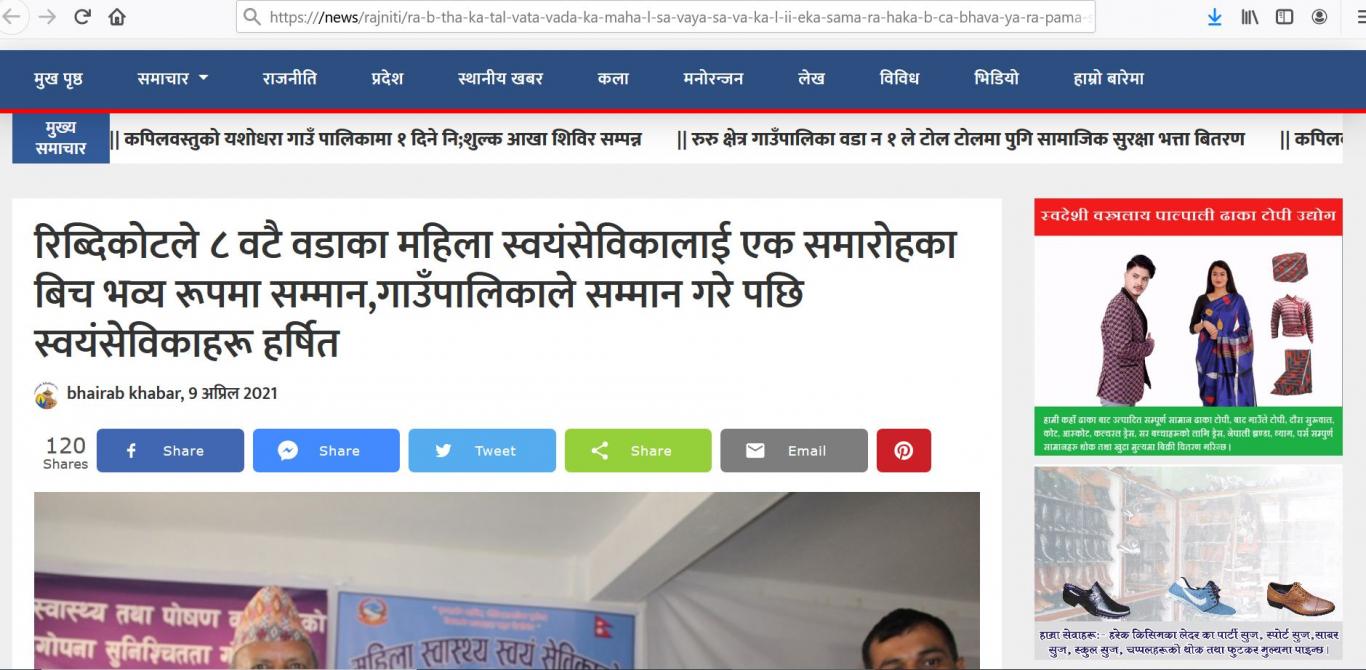Open the राजनीति menu item
This screenshot has width=1366, height=670.
[x=290, y=78]
